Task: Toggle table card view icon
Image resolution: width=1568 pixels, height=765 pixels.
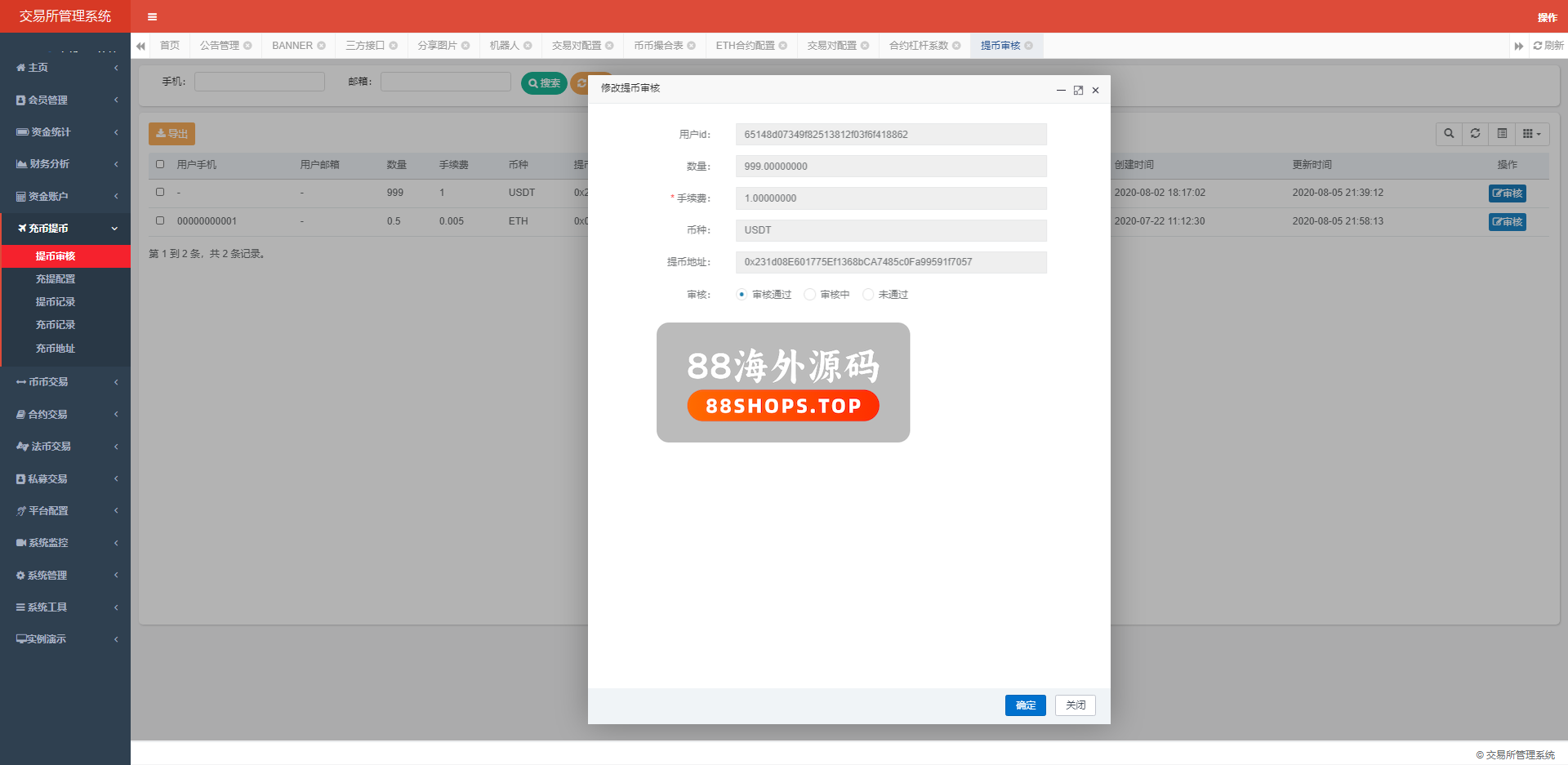Action: coord(1502,134)
